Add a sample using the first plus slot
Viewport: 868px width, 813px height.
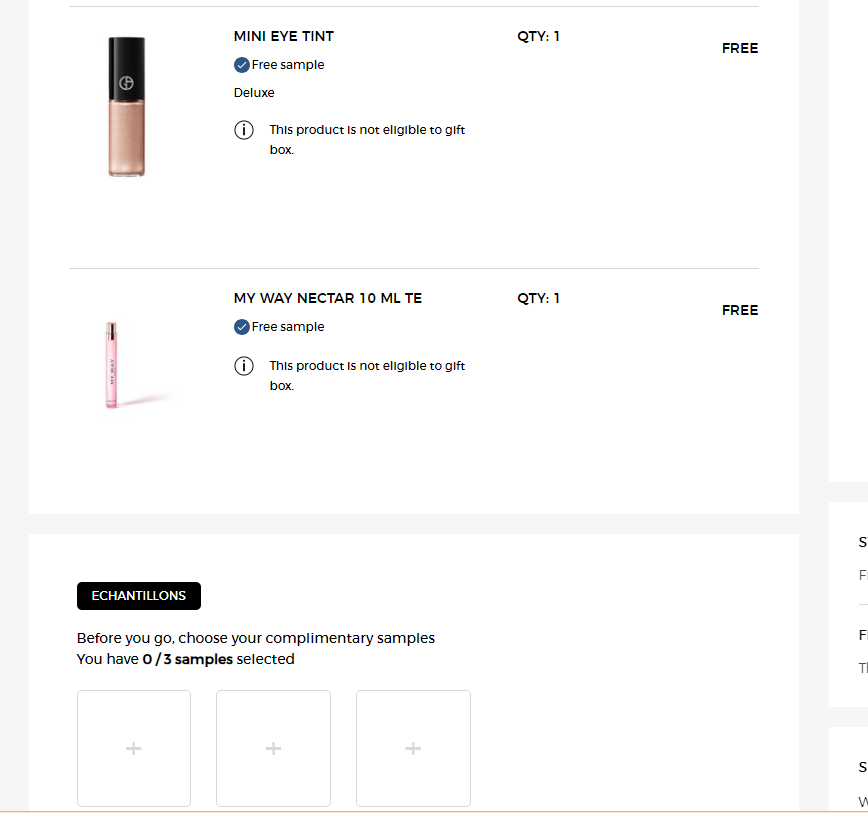click(x=134, y=748)
